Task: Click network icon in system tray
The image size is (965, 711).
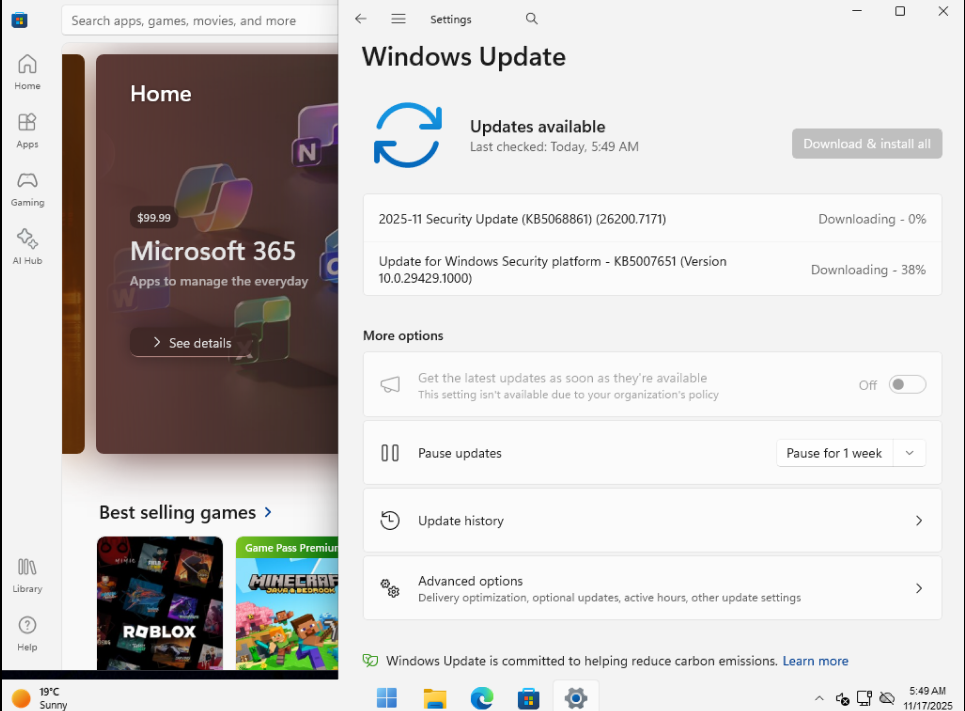Action: click(865, 698)
